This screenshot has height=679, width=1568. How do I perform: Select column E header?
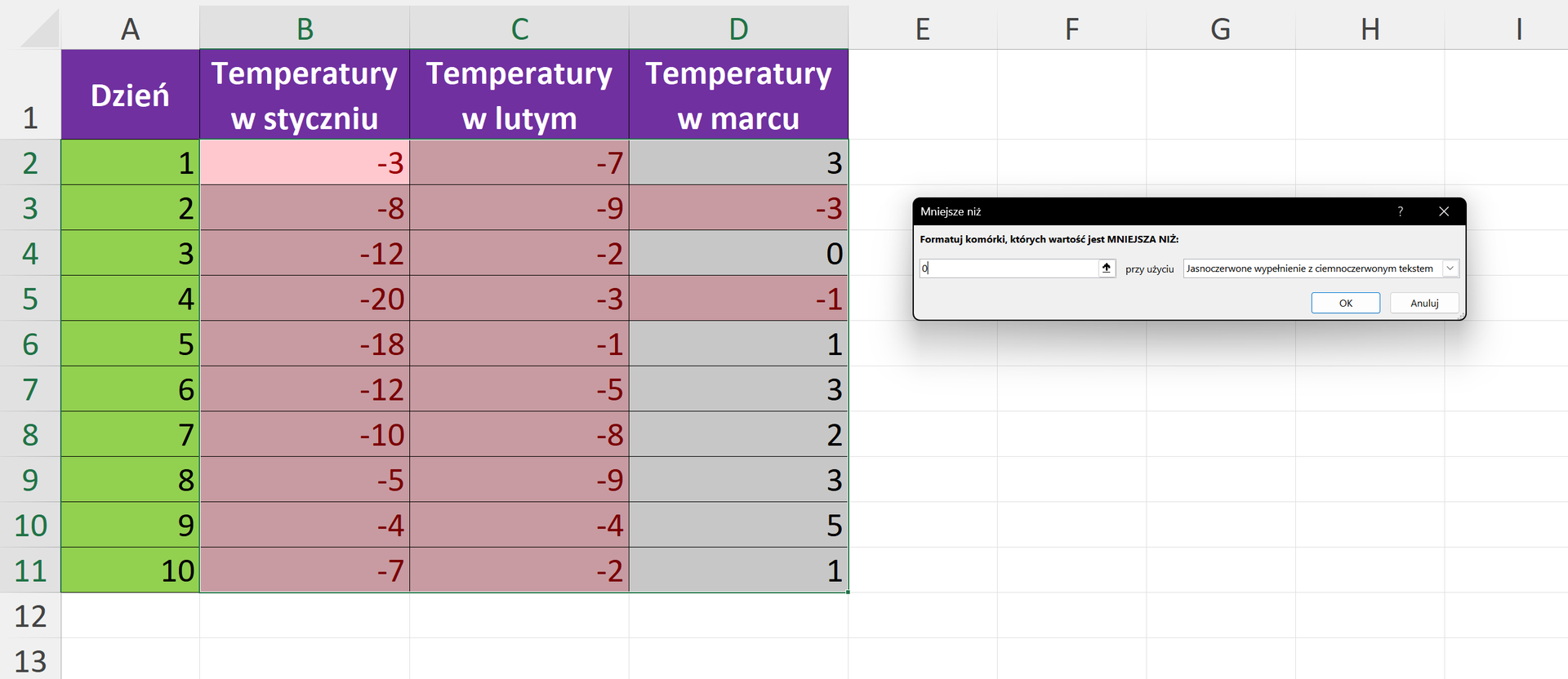click(x=922, y=29)
